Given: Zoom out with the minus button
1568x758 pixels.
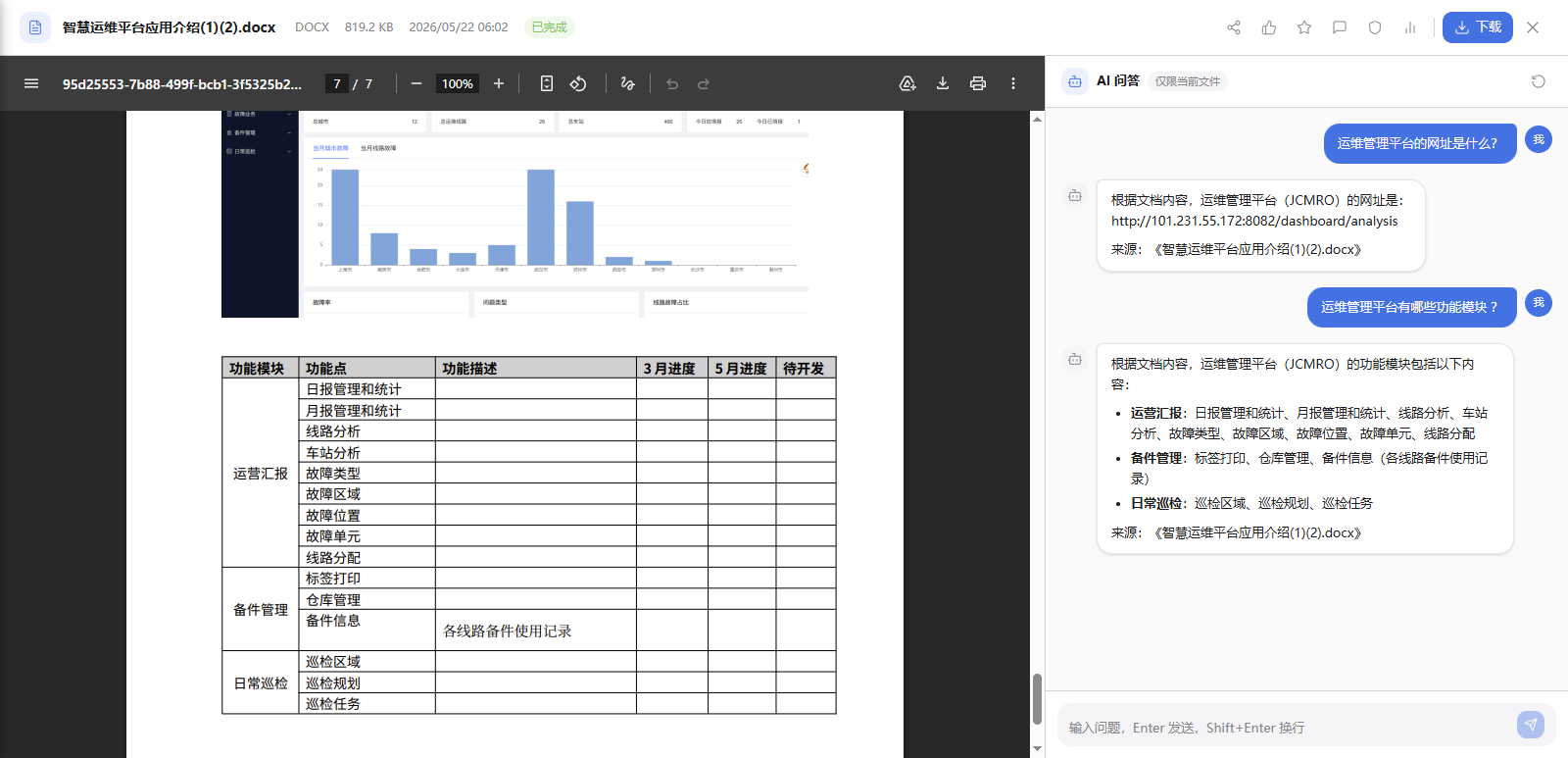Looking at the screenshot, I should click(416, 83).
